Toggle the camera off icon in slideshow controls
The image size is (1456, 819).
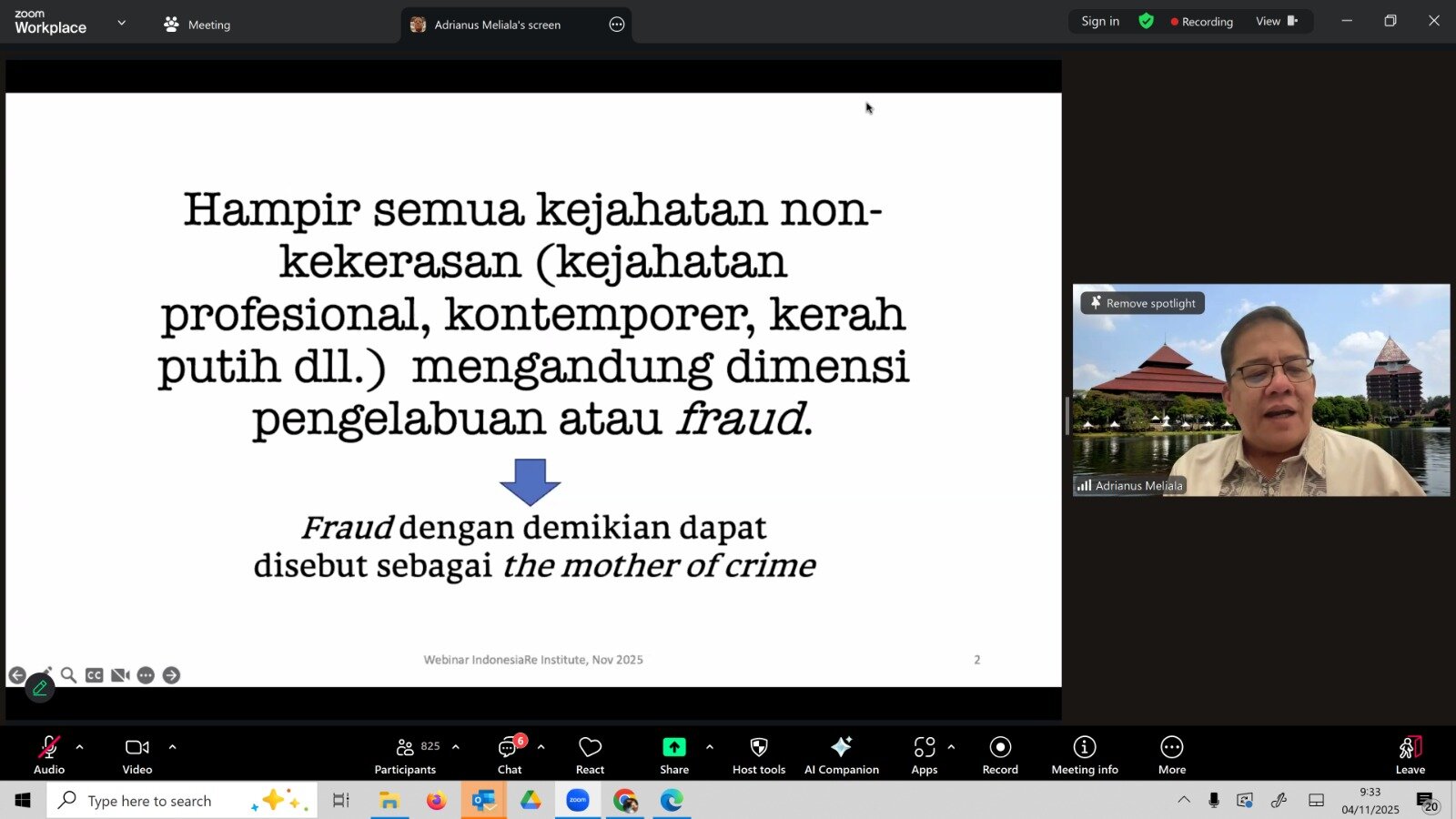point(119,675)
